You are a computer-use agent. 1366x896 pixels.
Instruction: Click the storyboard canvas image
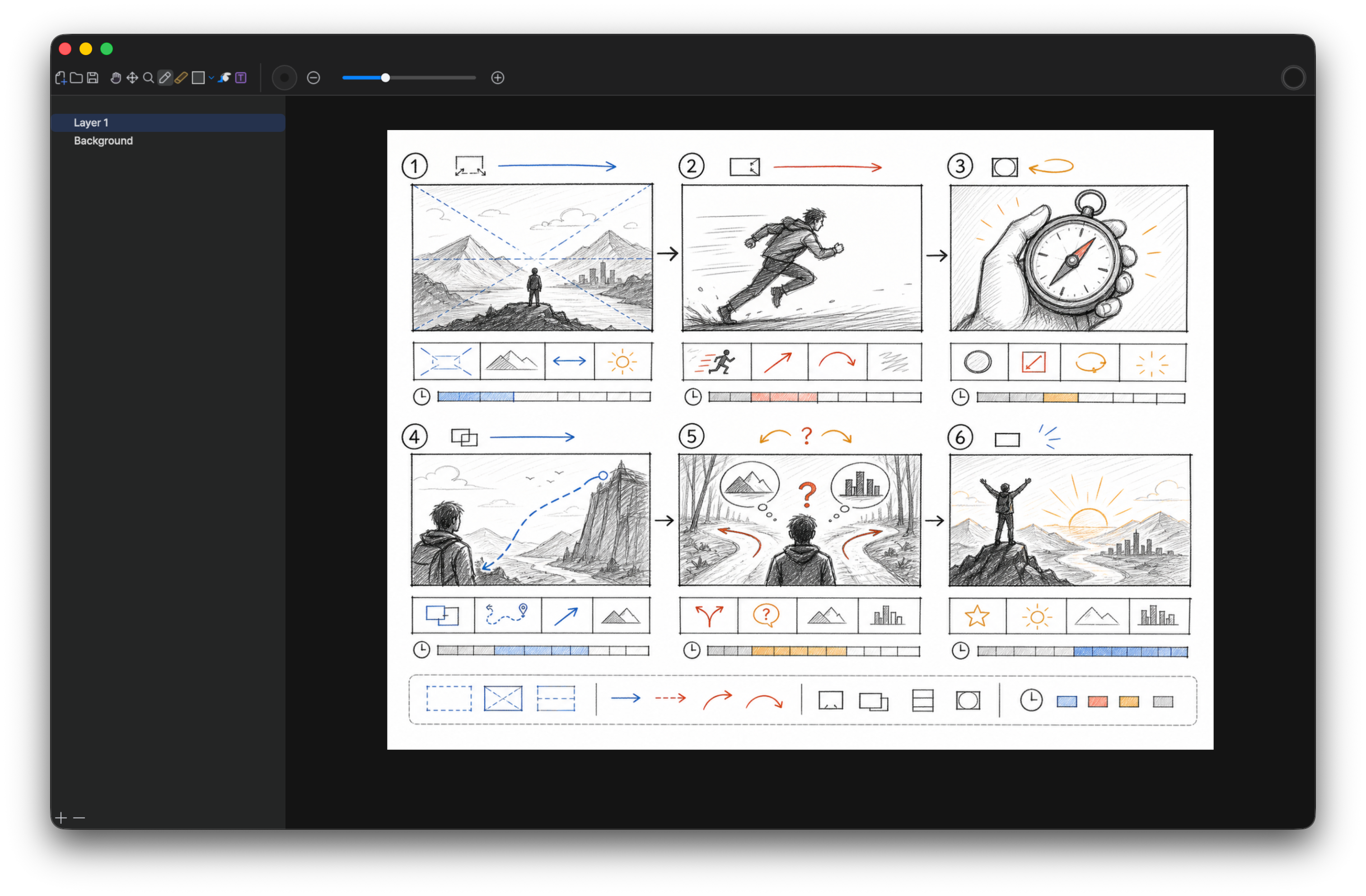(800, 440)
